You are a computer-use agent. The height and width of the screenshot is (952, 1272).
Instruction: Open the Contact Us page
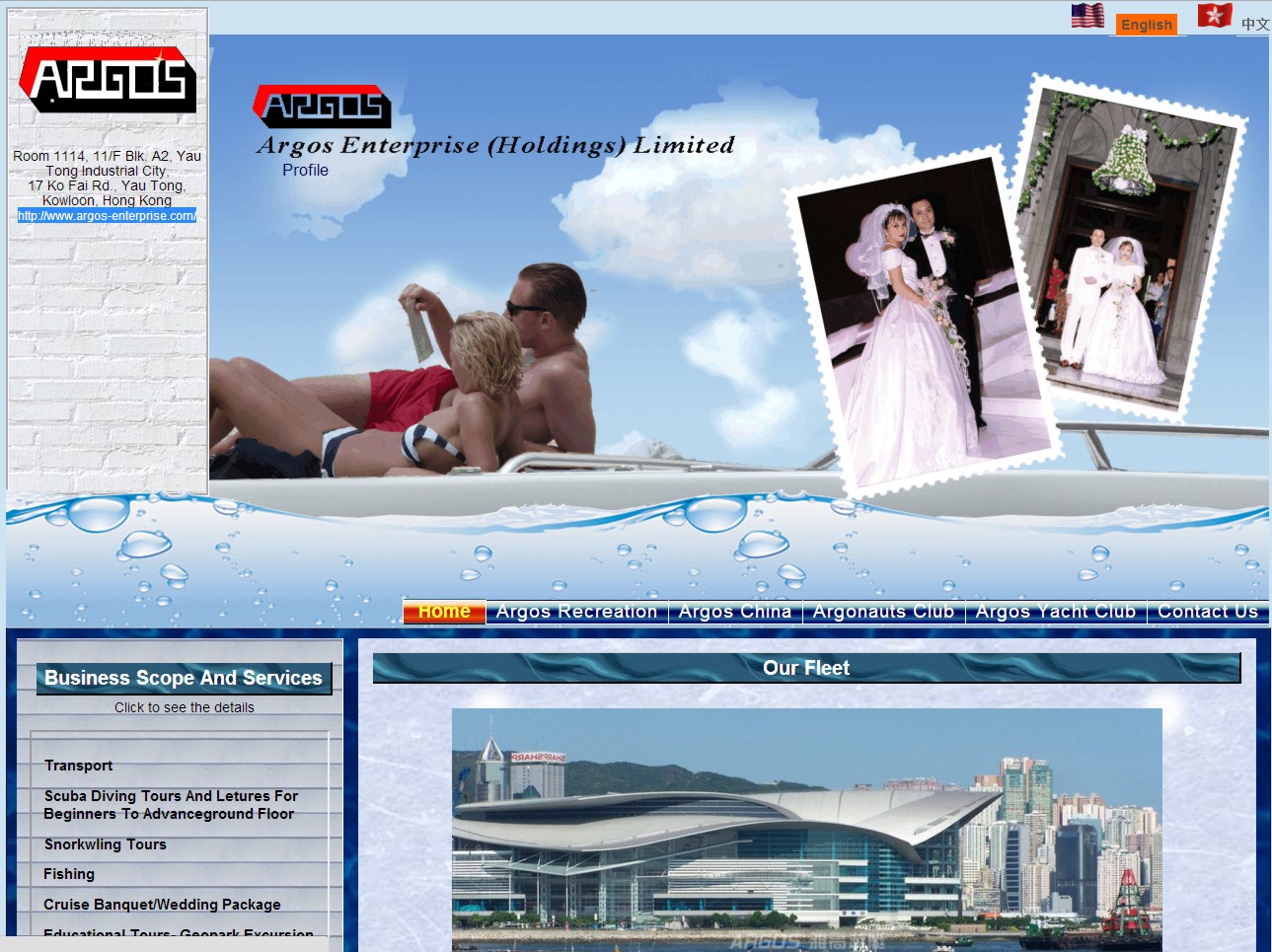(1207, 612)
